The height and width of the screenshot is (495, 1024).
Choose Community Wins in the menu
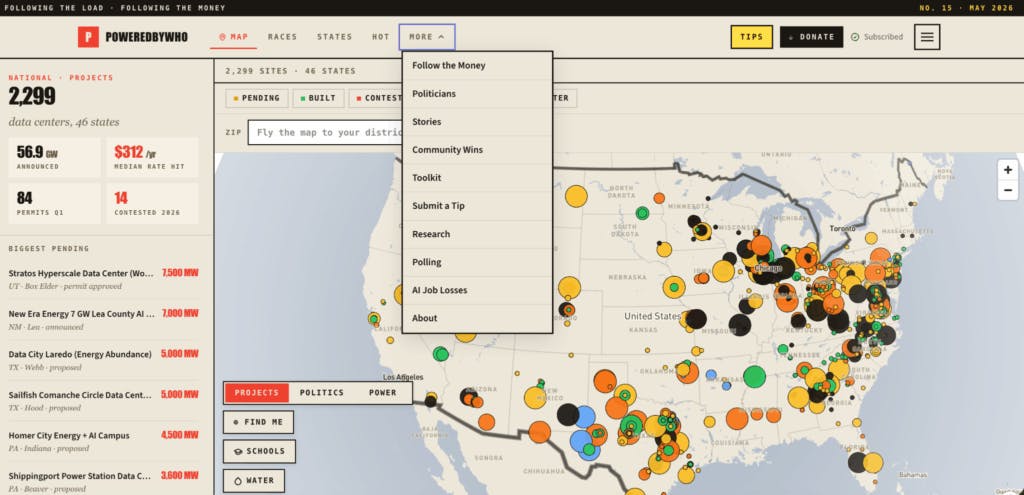tap(477, 150)
